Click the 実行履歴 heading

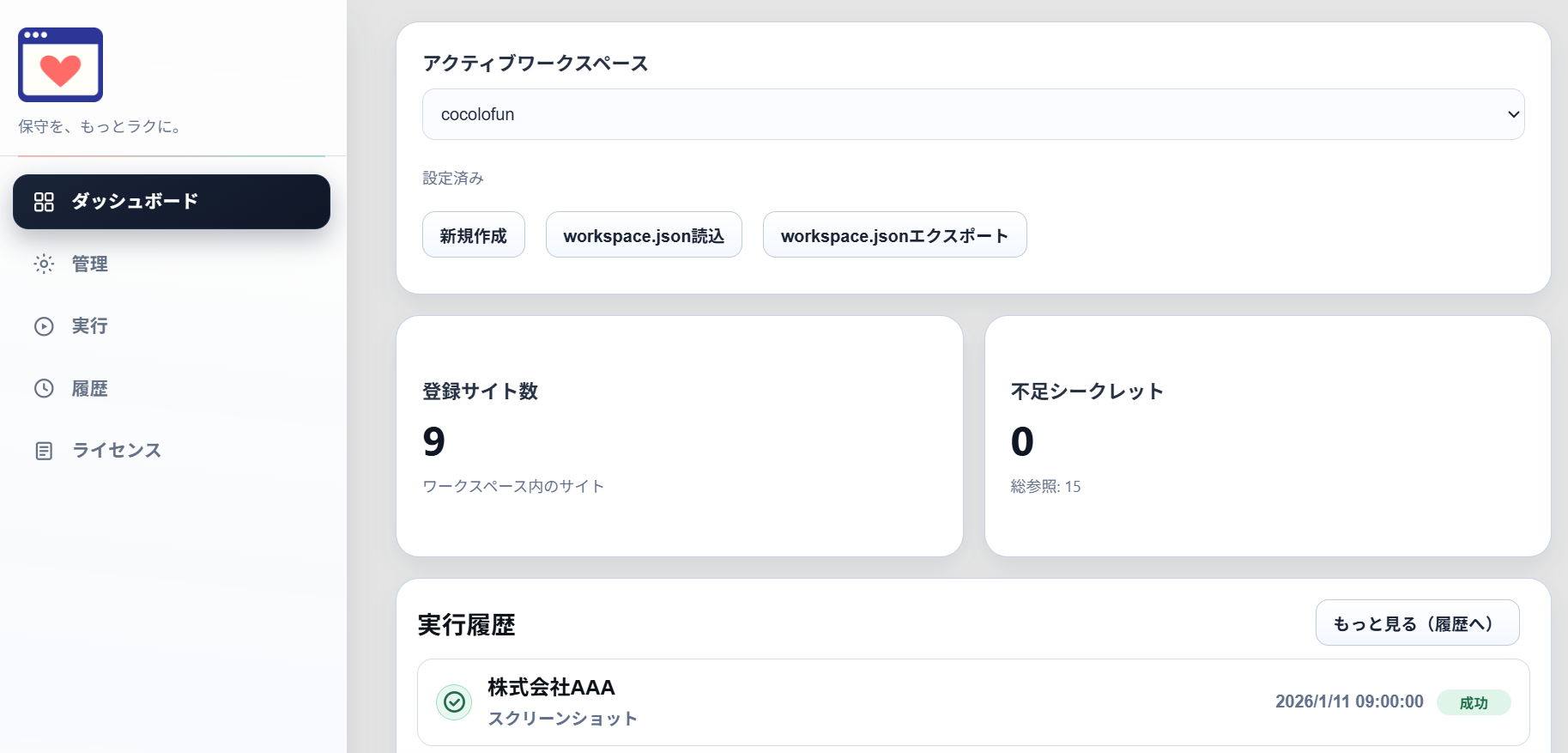tap(466, 624)
